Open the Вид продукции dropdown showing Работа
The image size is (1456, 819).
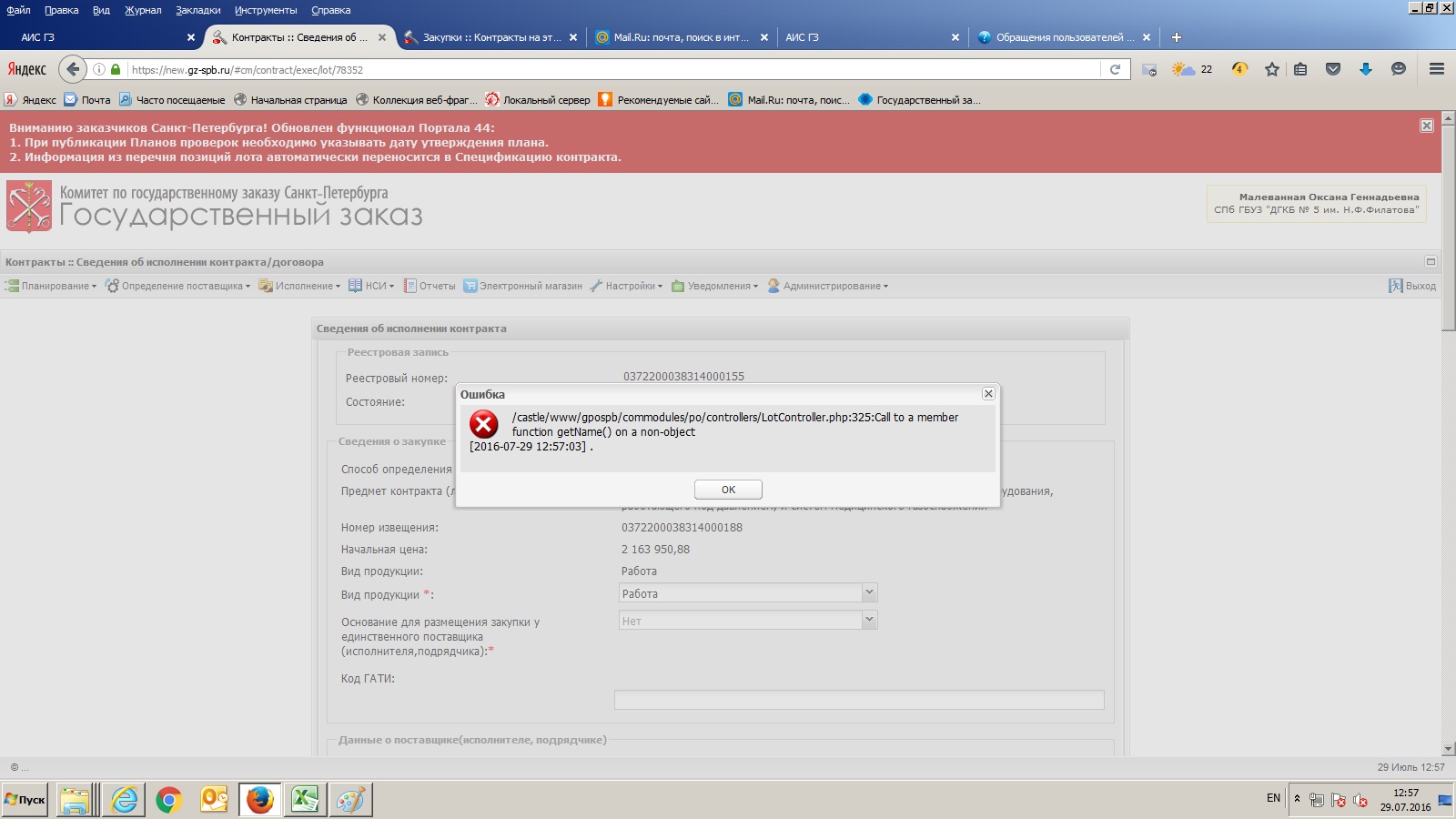[748, 593]
